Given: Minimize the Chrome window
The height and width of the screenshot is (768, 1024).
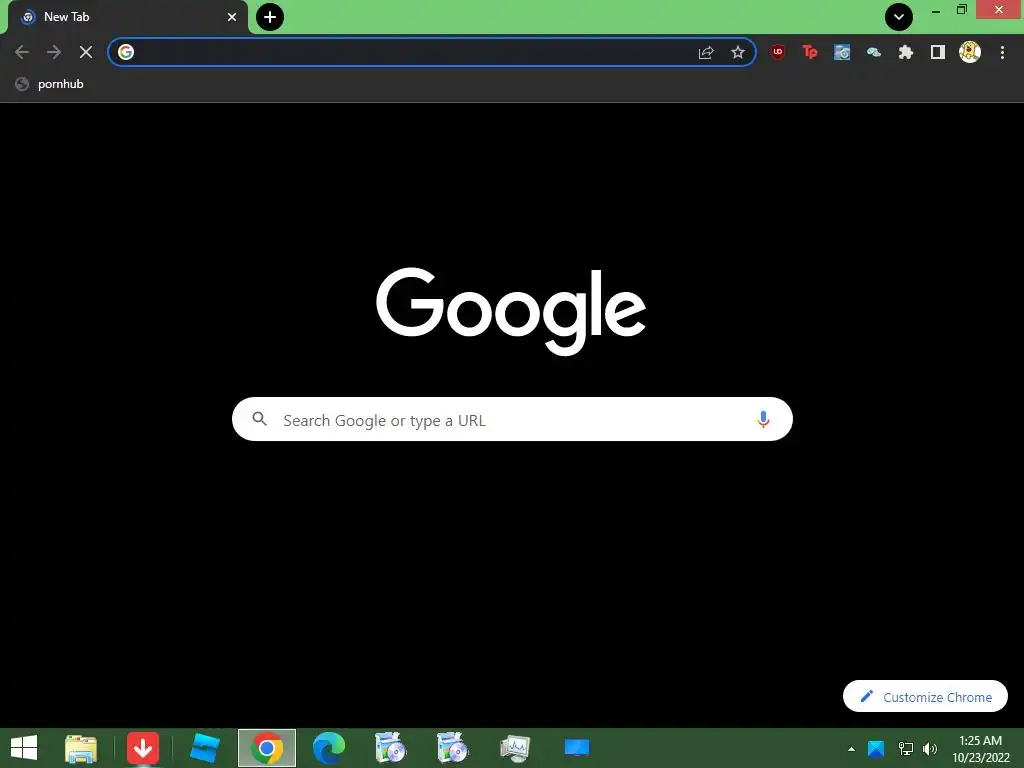Looking at the screenshot, I should (x=936, y=11).
